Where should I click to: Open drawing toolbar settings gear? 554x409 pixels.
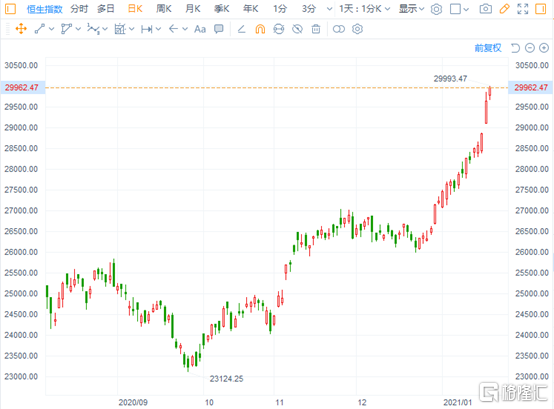pyautogui.click(x=357, y=29)
